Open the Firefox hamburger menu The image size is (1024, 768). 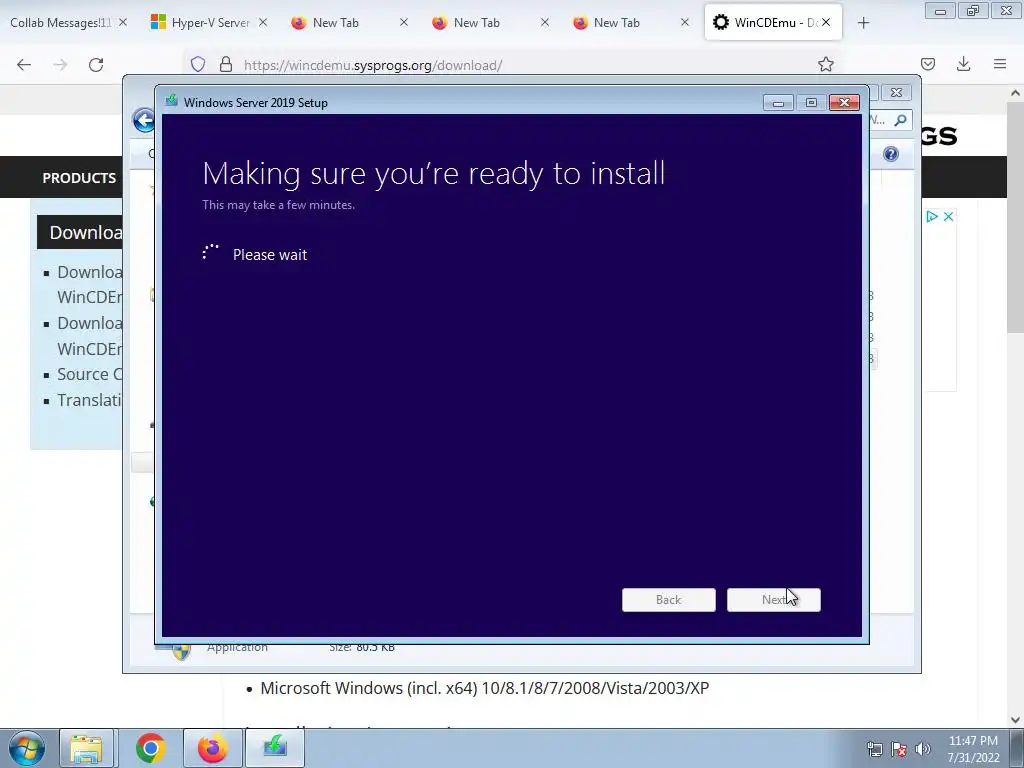(1000, 65)
